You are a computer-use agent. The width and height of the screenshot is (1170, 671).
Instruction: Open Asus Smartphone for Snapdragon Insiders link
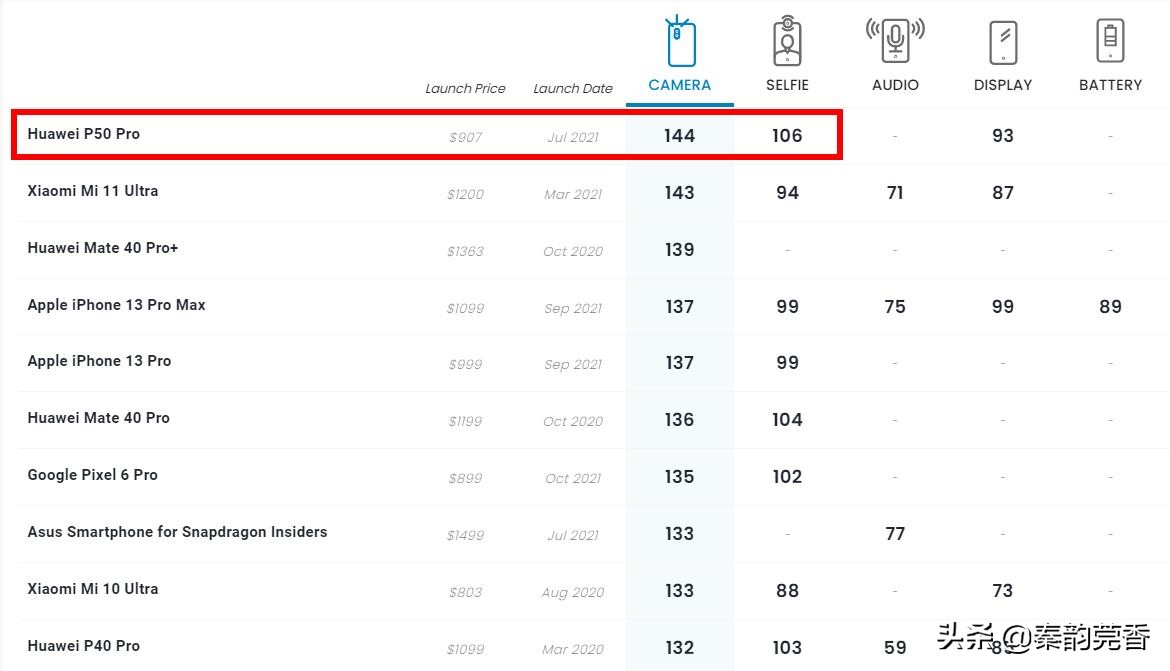point(178,532)
